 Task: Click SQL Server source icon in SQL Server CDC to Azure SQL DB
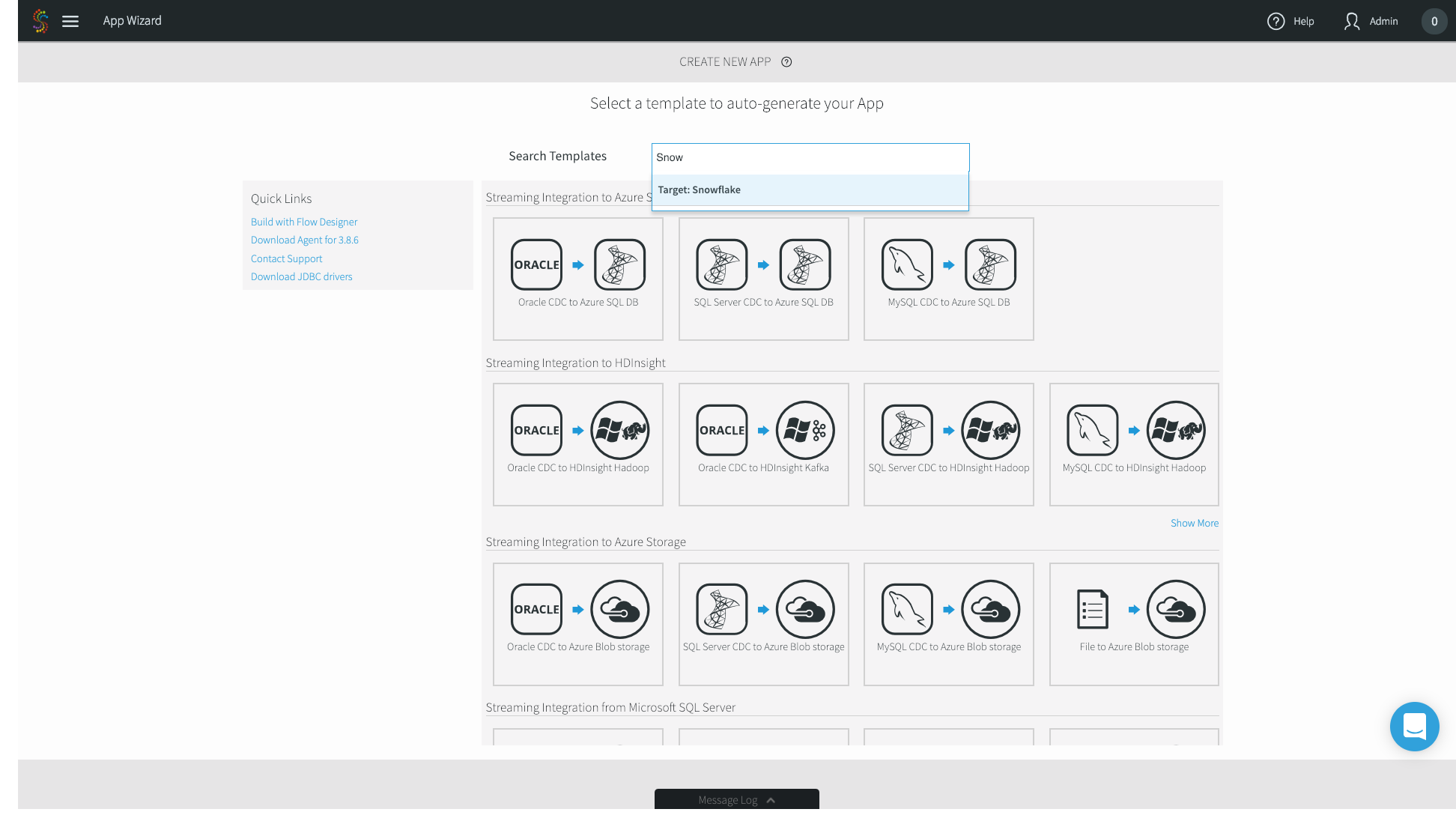(x=722, y=264)
